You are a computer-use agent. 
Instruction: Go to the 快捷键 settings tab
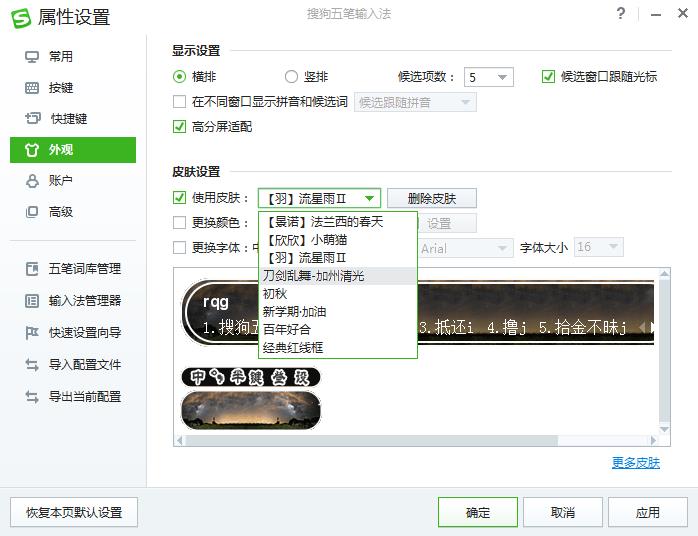point(69,118)
